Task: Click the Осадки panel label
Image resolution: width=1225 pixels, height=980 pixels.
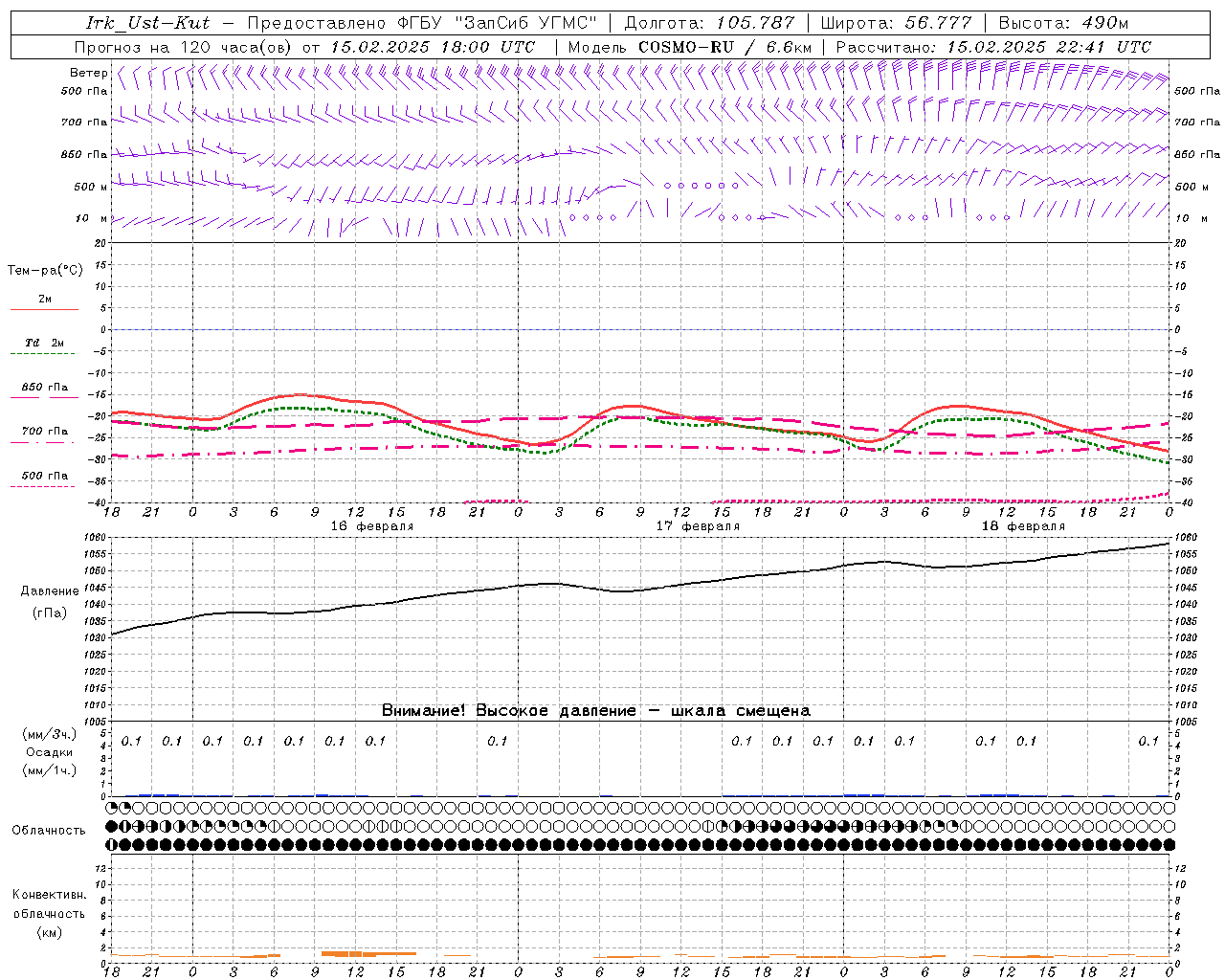Action: (51, 752)
